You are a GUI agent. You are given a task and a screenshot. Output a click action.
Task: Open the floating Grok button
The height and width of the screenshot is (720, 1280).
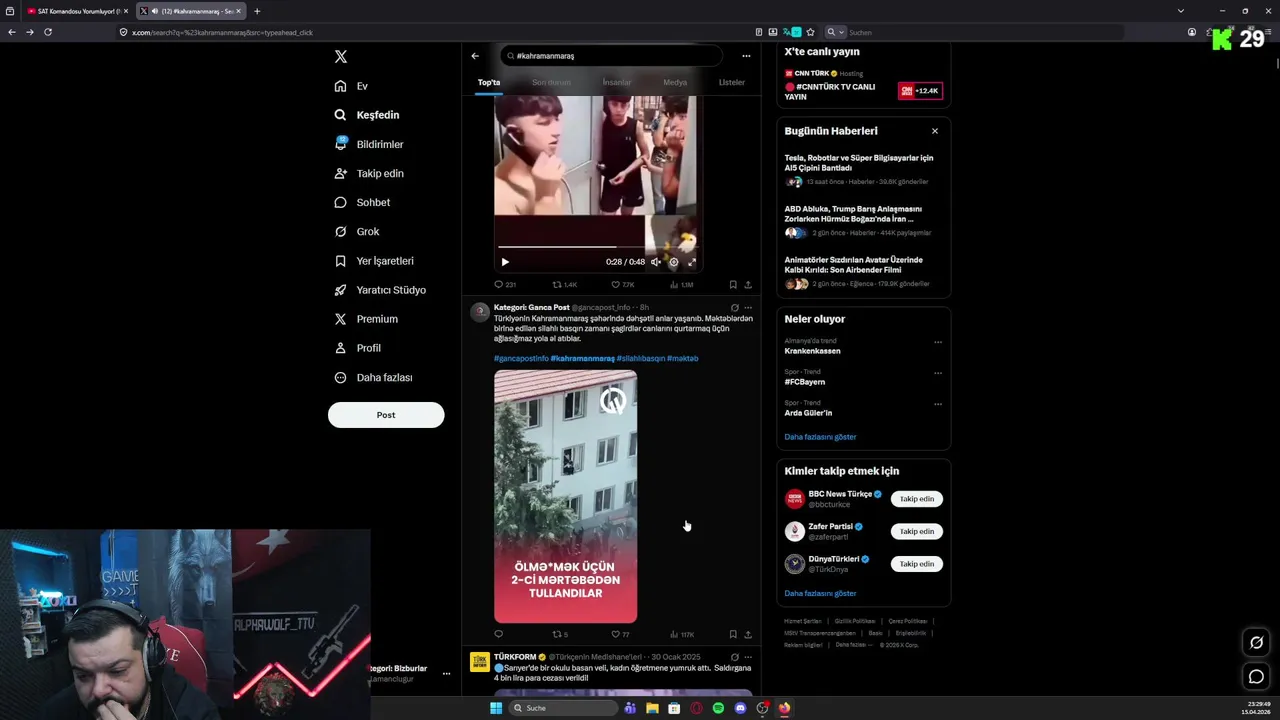(1256, 643)
